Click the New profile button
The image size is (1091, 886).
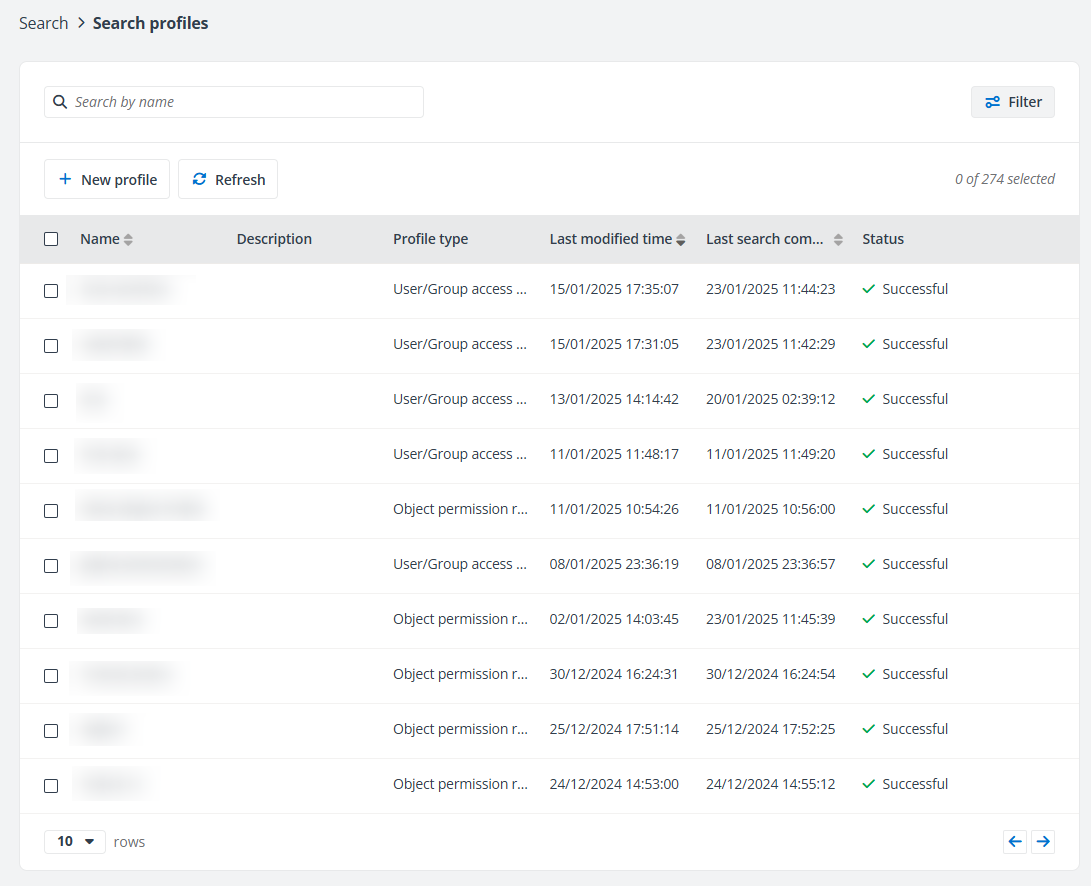pyautogui.click(x=107, y=179)
